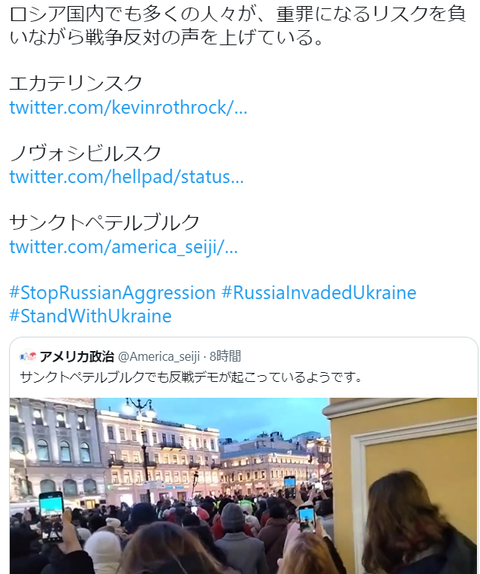Open the twitter.com/hellpad/status link

tap(126, 177)
